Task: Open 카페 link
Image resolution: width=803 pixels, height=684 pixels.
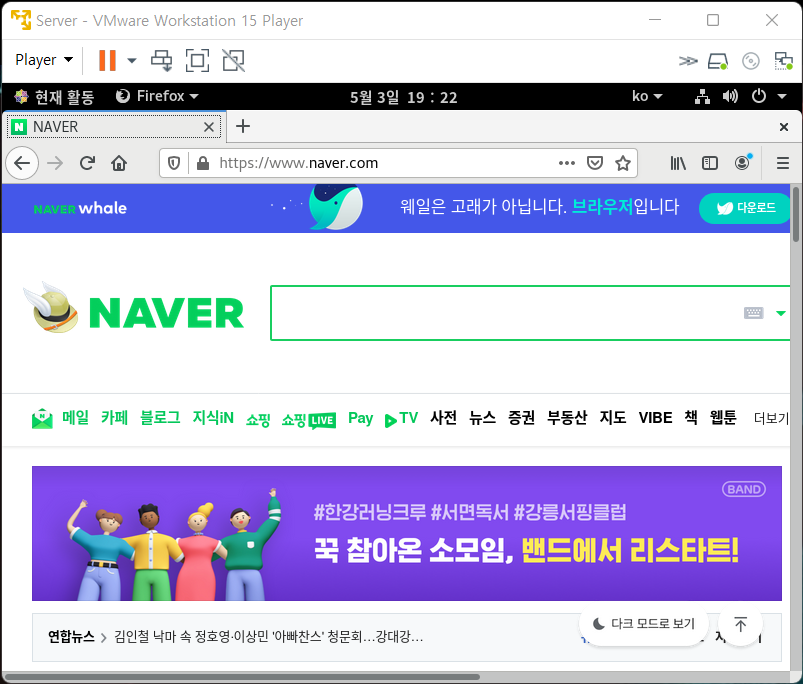Action: coord(114,418)
